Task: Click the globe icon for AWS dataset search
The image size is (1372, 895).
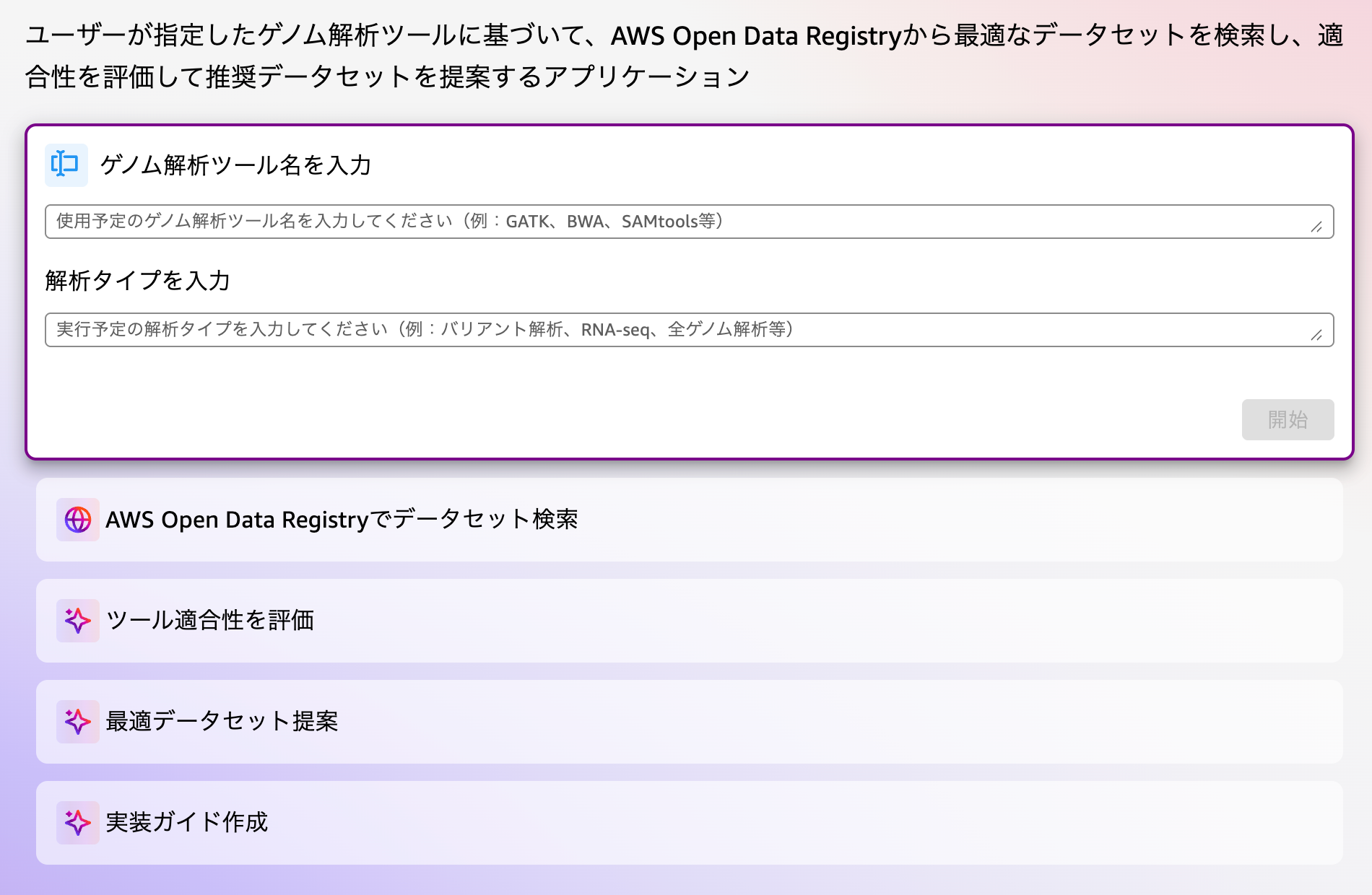Action: pyautogui.click(x=78, y=520)
